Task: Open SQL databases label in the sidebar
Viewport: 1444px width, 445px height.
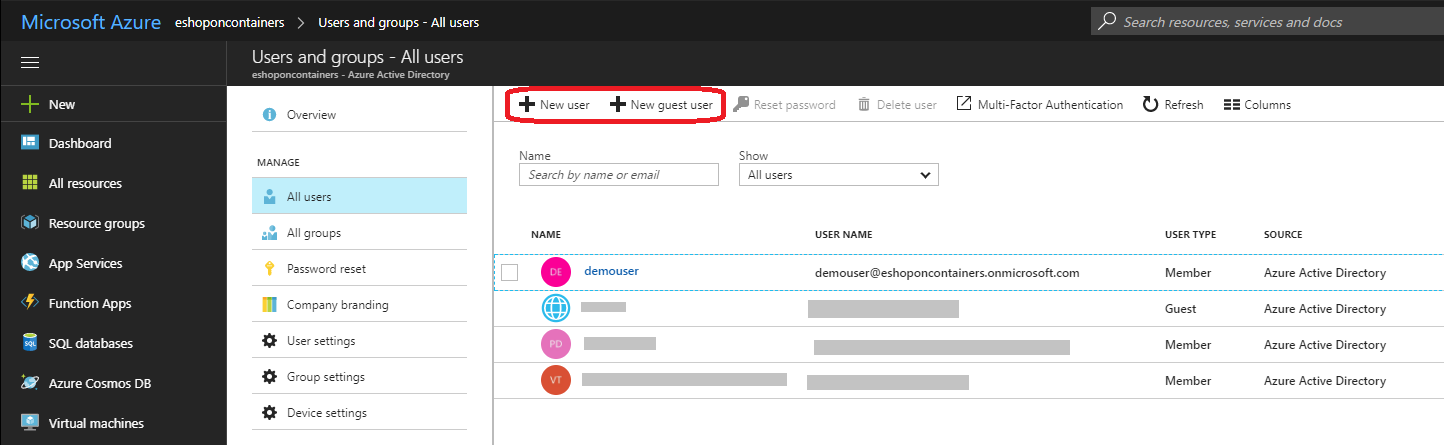Action: click(90, 343)
